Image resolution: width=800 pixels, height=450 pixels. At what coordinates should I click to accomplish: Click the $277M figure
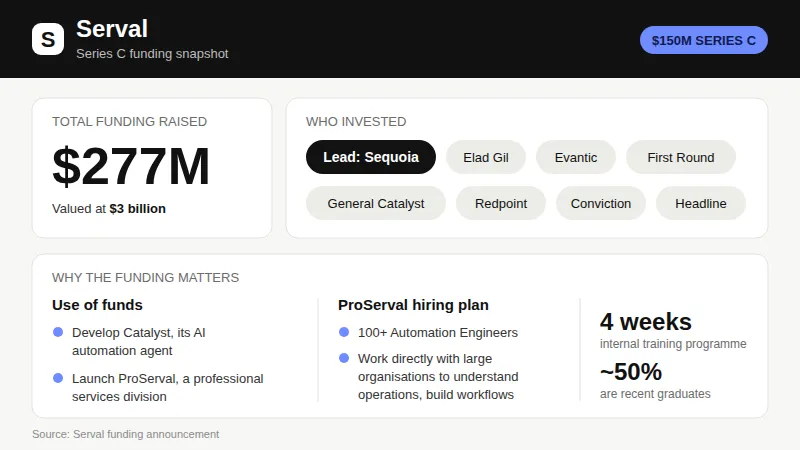(x=131, y=166)
